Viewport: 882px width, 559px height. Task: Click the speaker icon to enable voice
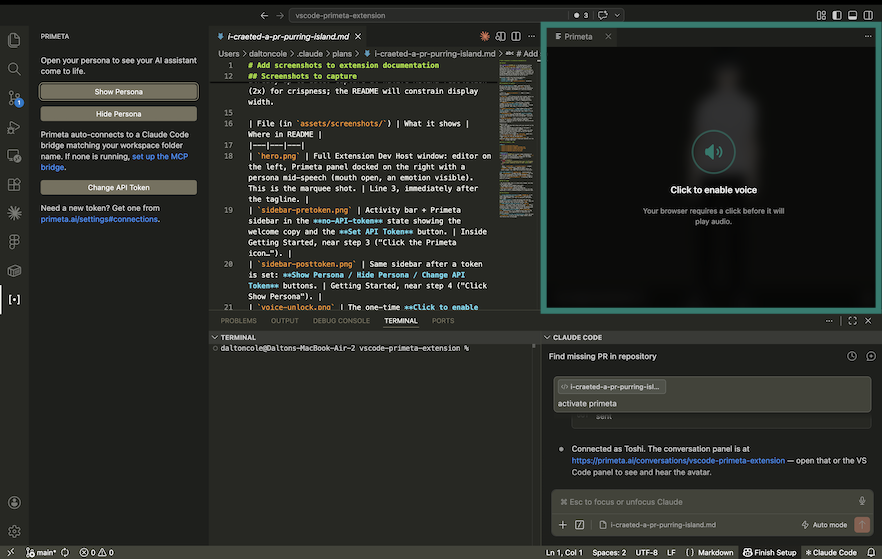713,152
